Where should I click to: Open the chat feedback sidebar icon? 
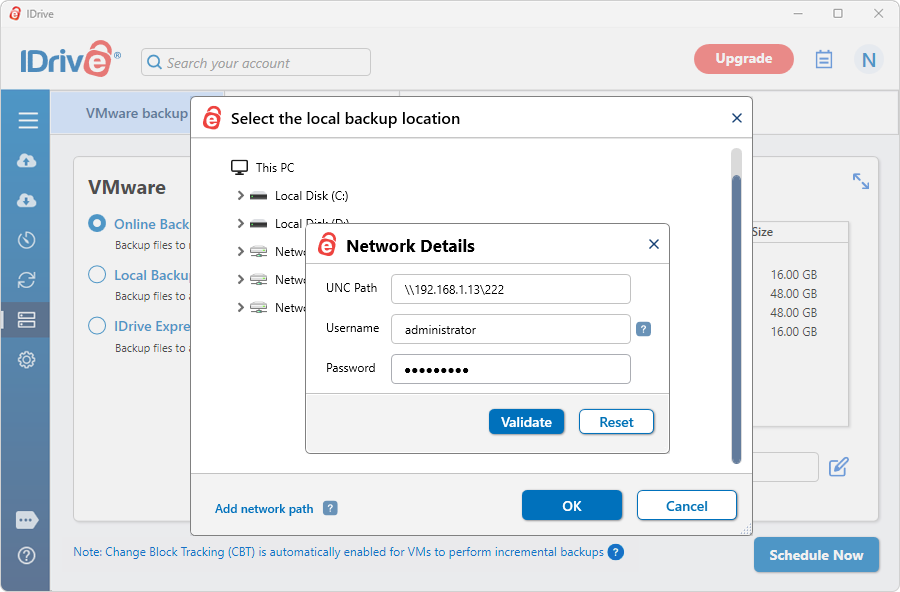point(27,520)
